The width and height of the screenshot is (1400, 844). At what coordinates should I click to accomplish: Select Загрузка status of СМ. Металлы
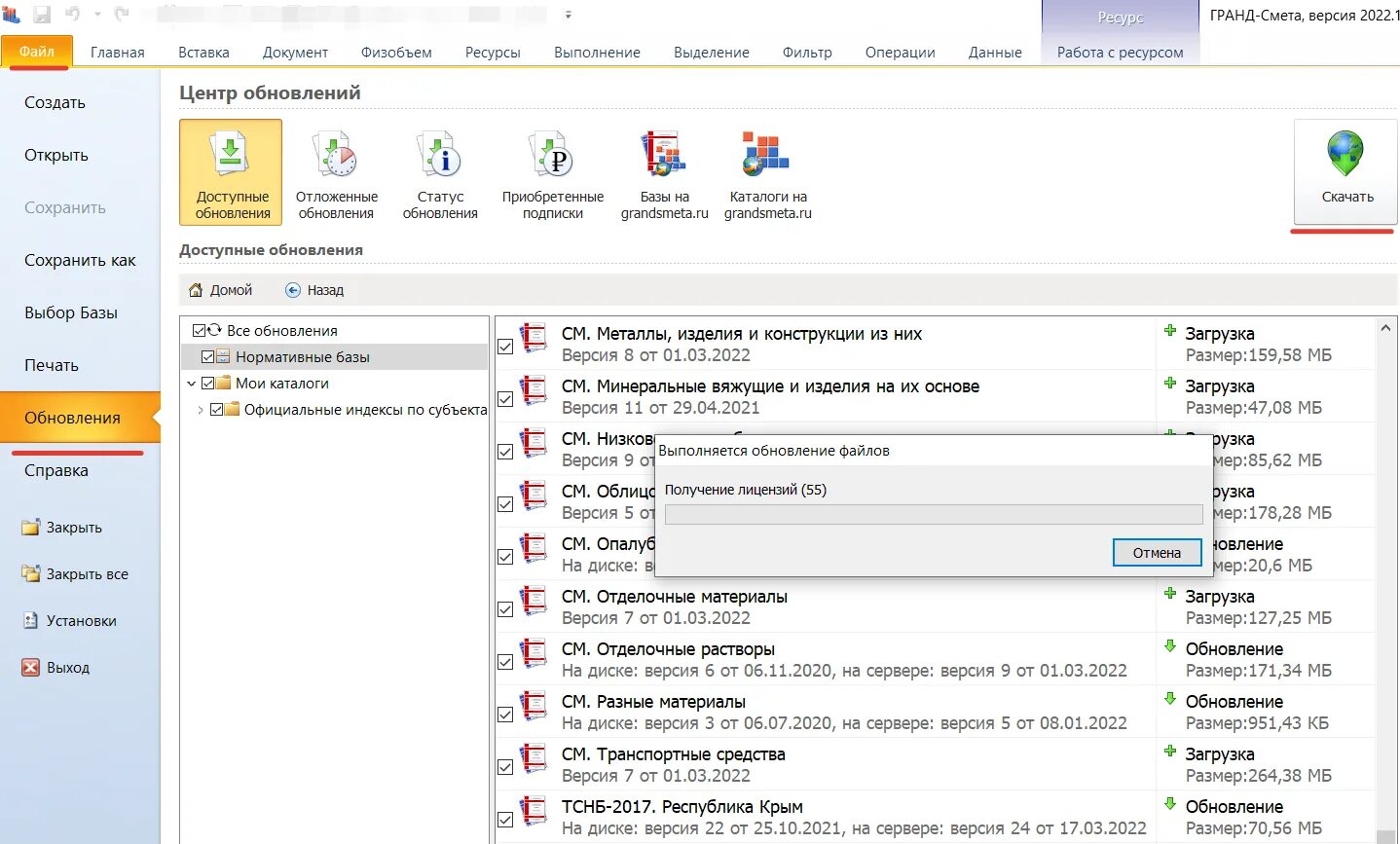coord(1220,334)
